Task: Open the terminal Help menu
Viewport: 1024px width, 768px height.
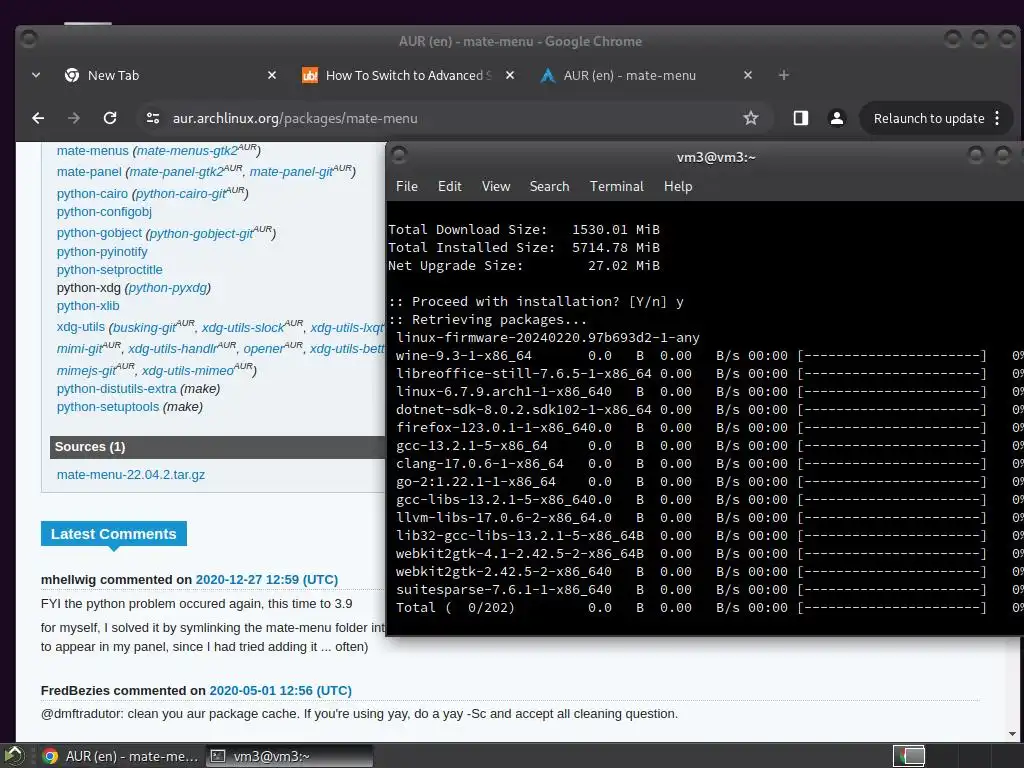Action: (x=678, y=186)
